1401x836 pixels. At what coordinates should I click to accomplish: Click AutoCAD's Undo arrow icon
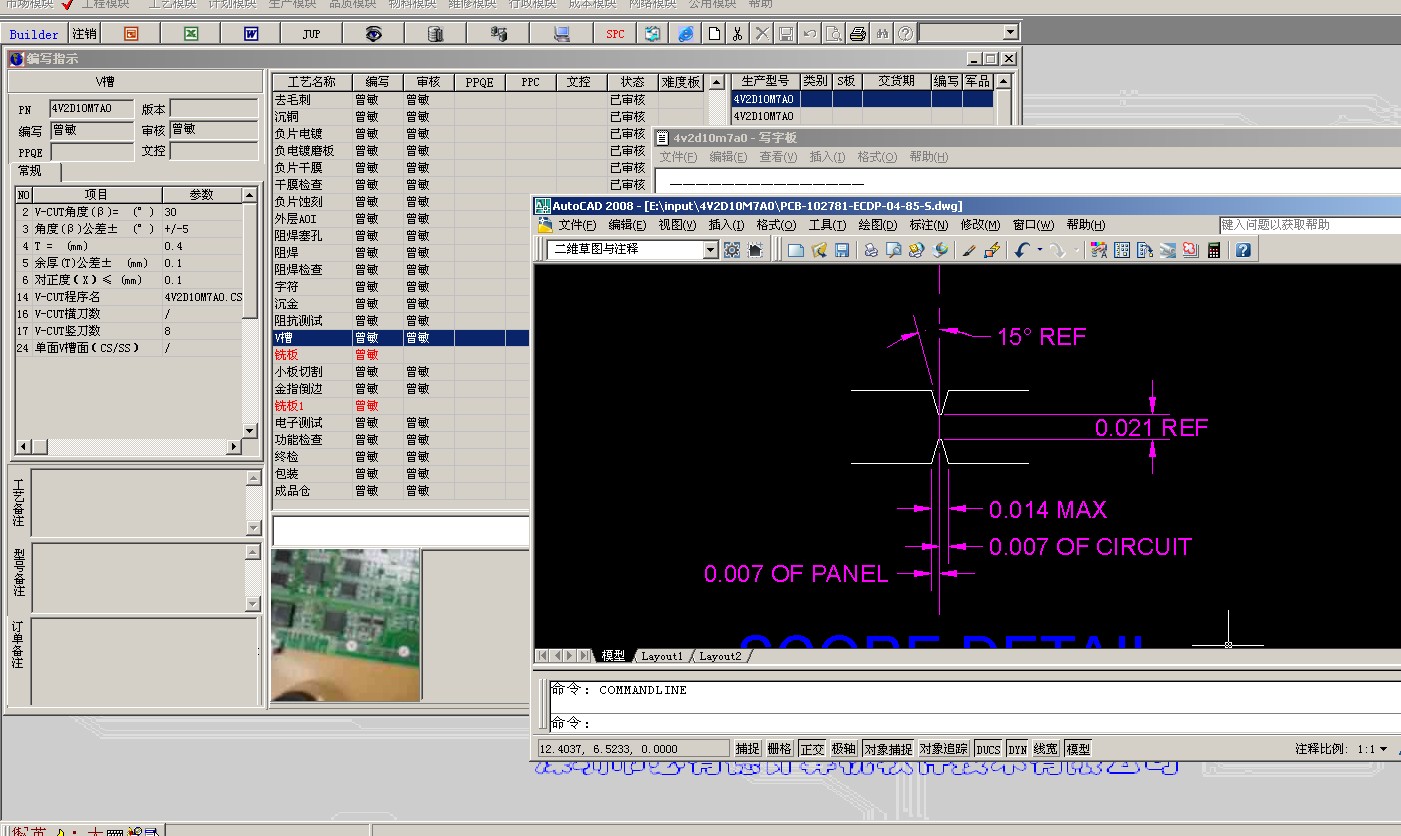[x=1021, y=250]
